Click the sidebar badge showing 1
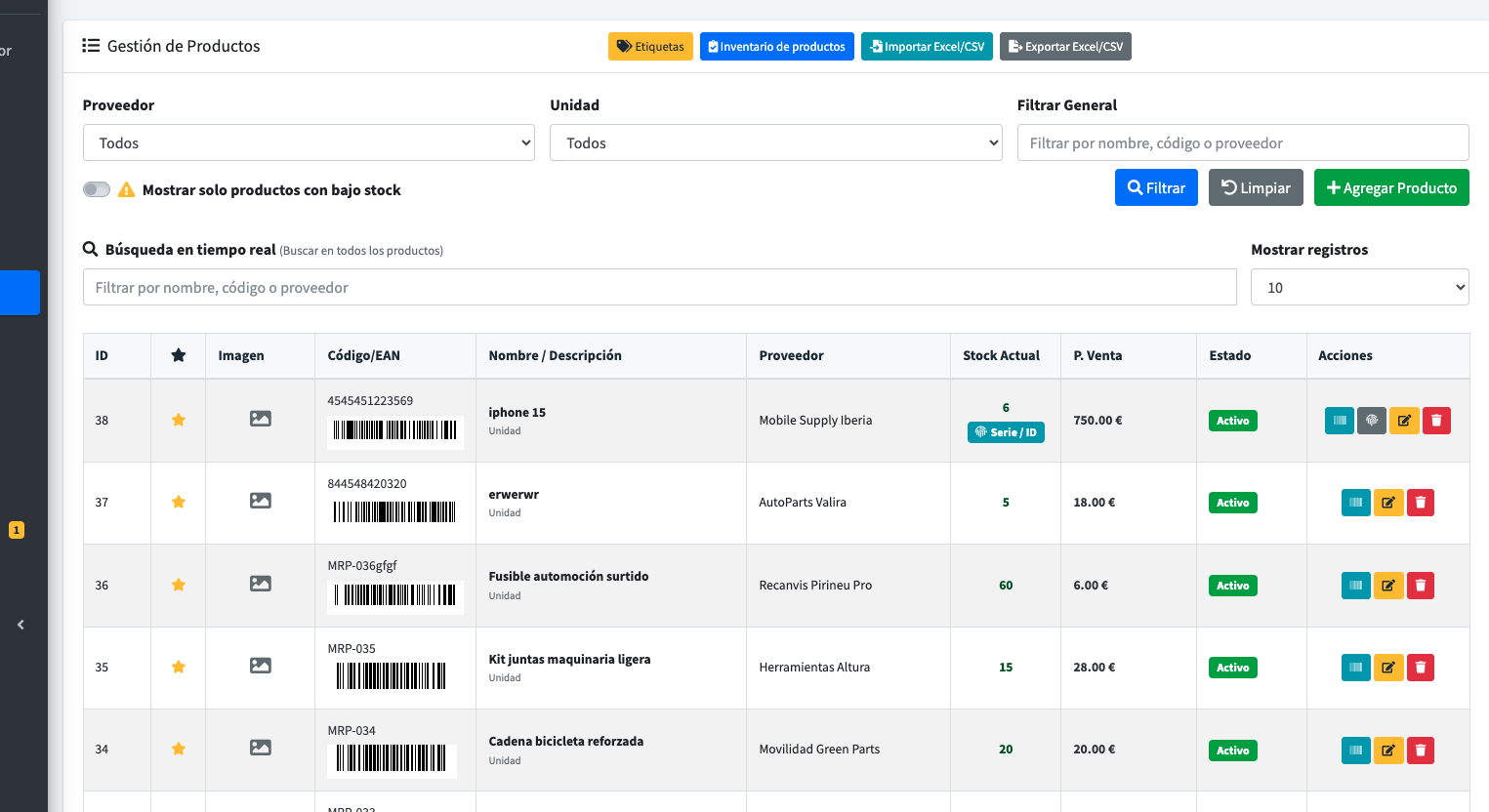 pyautogui.click(x=17, y=530)
